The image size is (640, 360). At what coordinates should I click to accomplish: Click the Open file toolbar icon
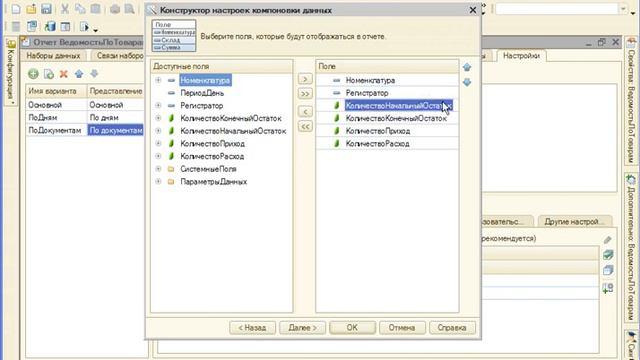pyautogui.click(x=31, y=9)
